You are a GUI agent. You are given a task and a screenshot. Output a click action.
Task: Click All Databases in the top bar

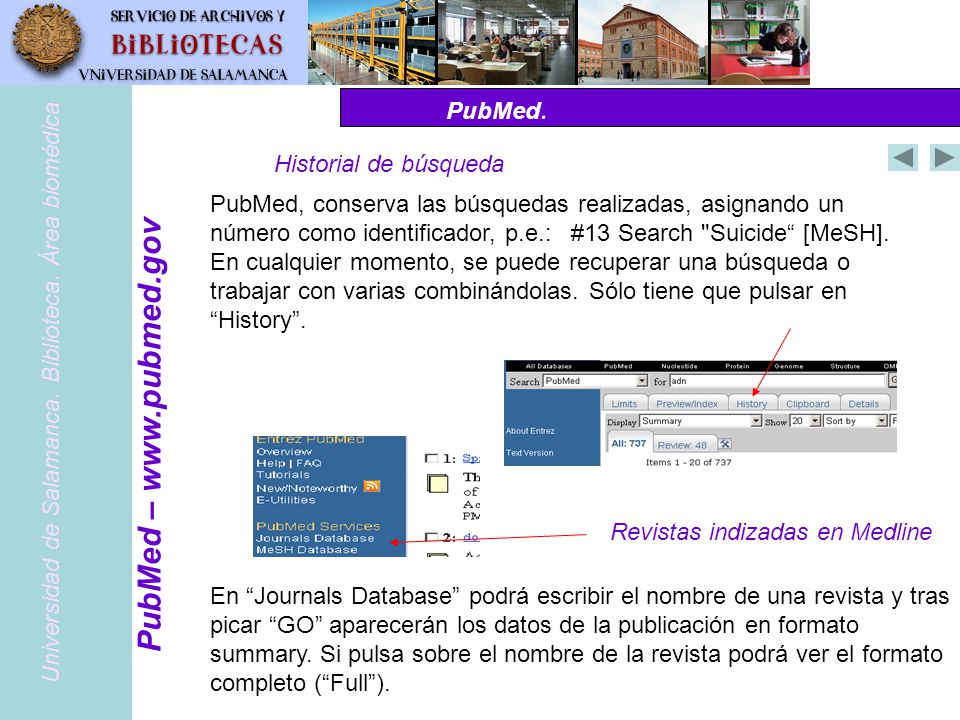pos(549,366)
